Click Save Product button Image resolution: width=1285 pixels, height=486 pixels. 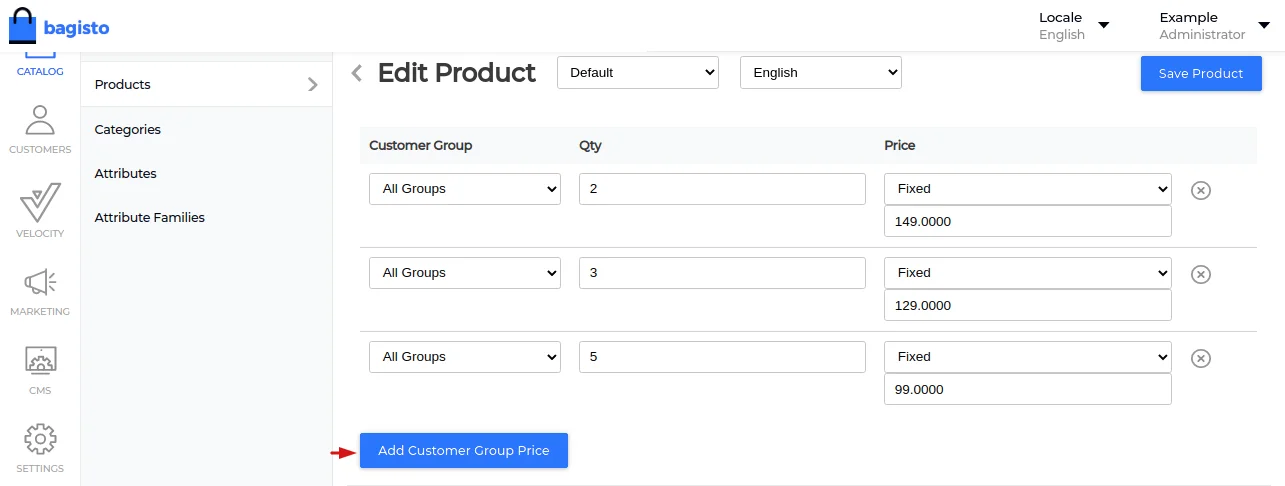coord(1200,73)
